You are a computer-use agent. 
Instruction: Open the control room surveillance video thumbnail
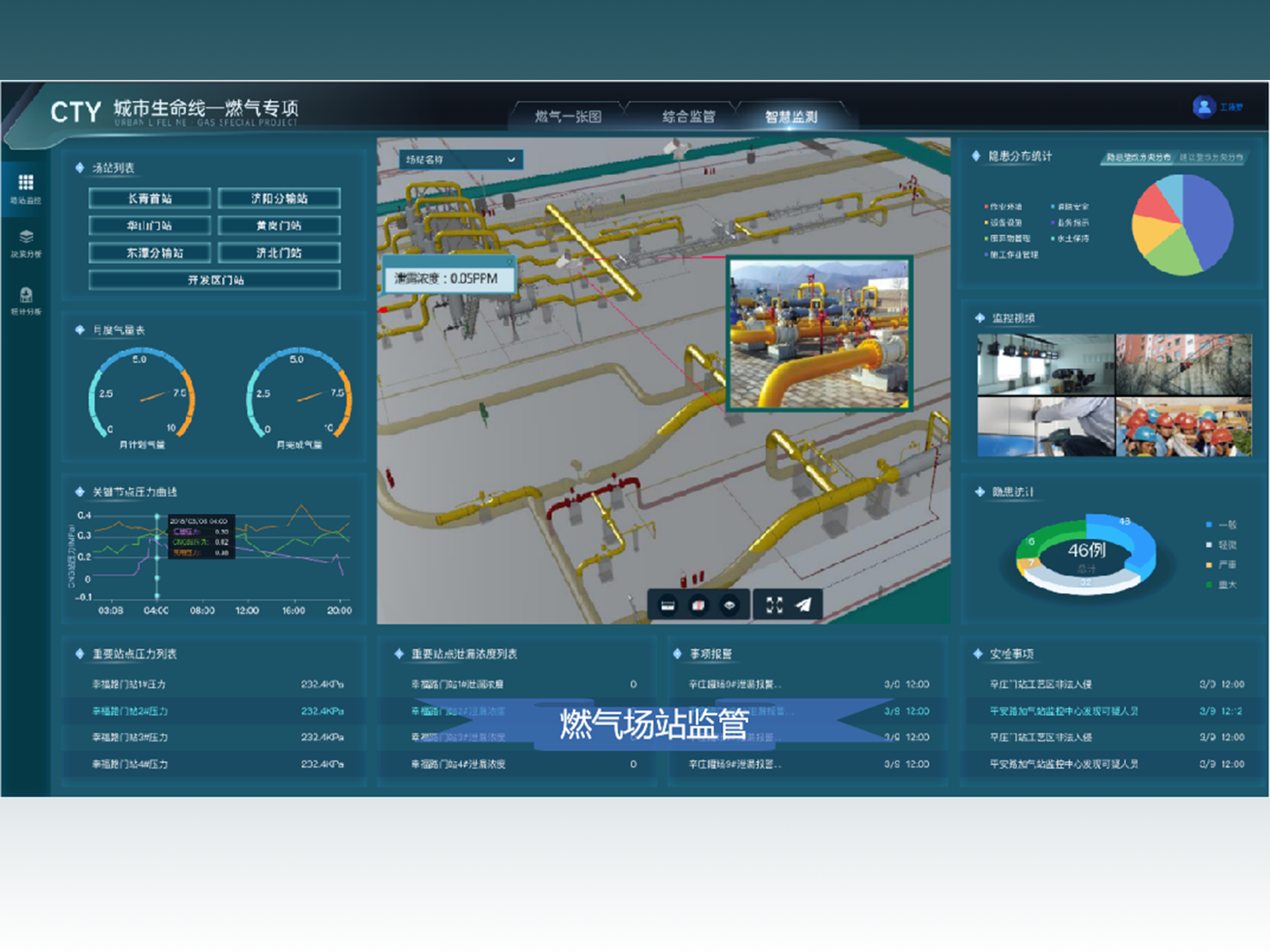[x=1046, y=365]
